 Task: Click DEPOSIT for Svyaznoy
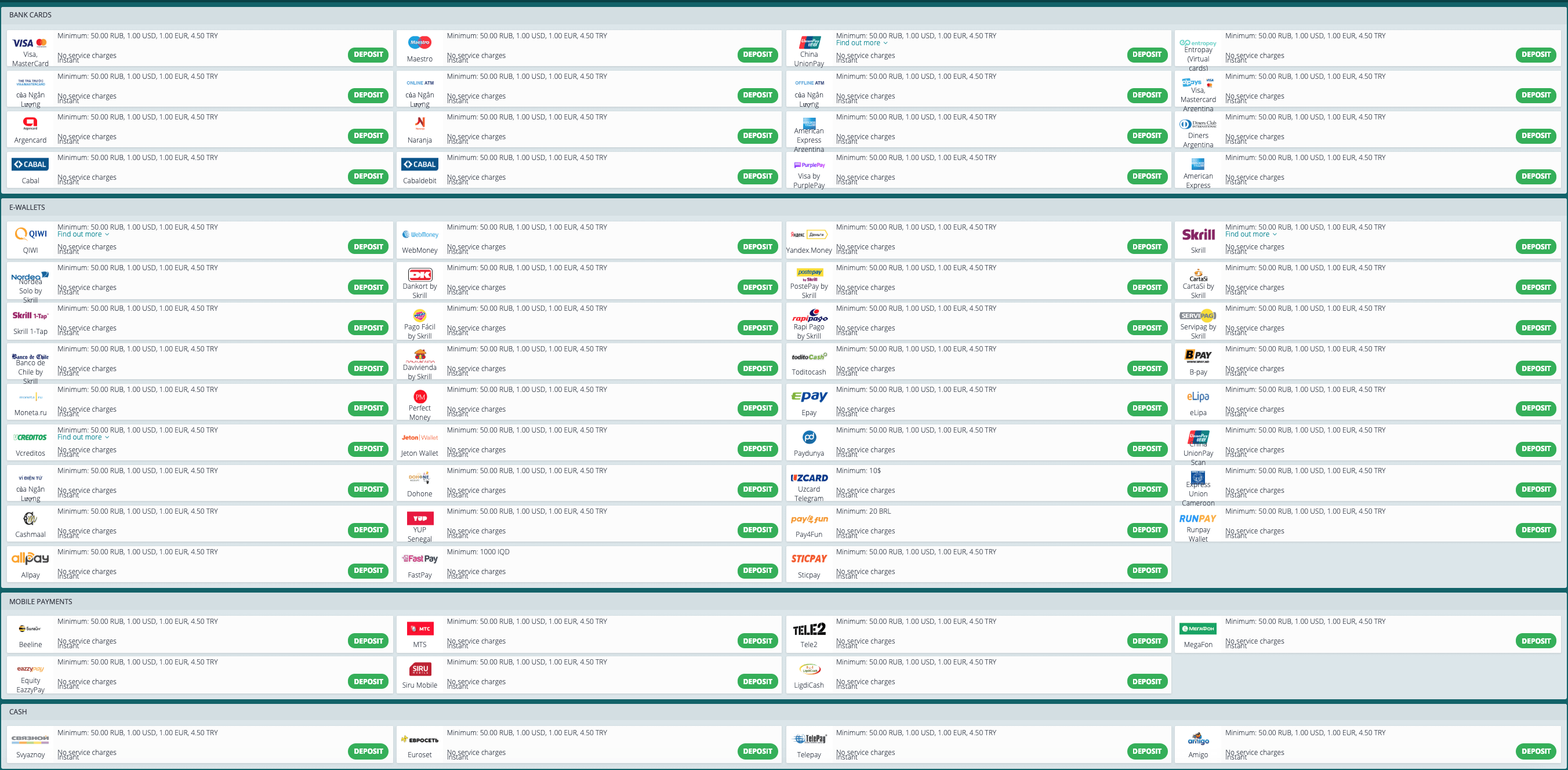coord(368,752)
